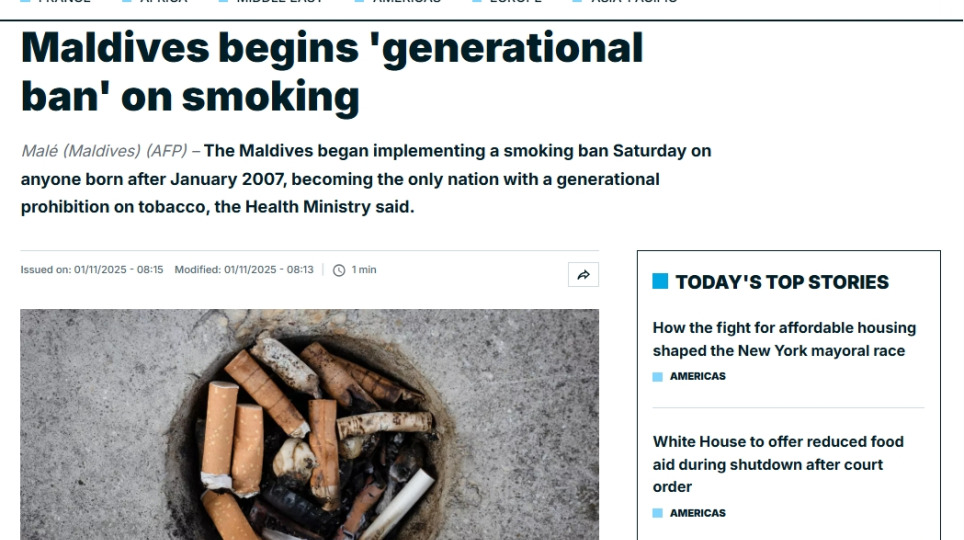Click the 'Issued on' date text

click(x=92, y=270)
